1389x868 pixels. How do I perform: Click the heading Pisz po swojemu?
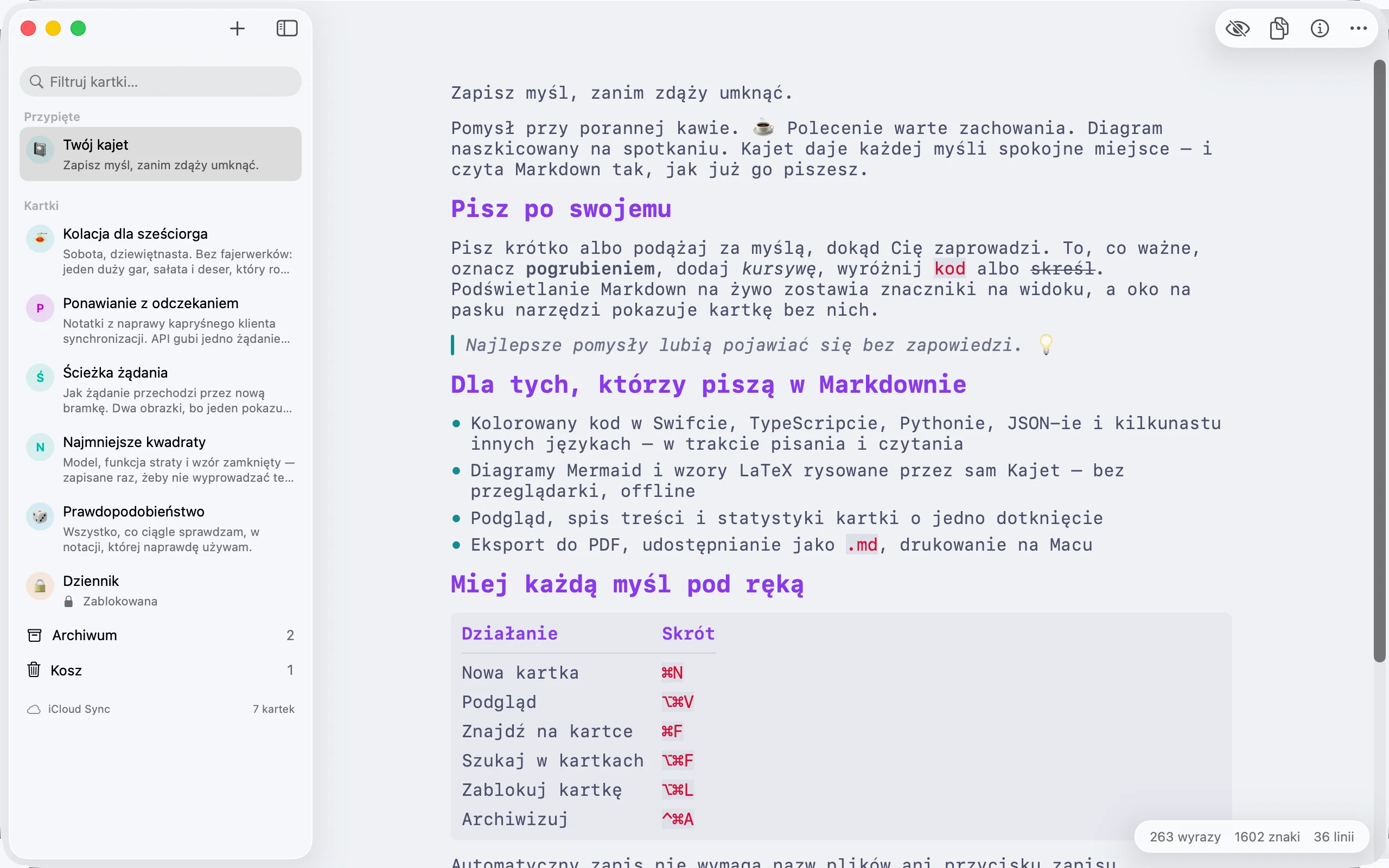click(561, 209)
